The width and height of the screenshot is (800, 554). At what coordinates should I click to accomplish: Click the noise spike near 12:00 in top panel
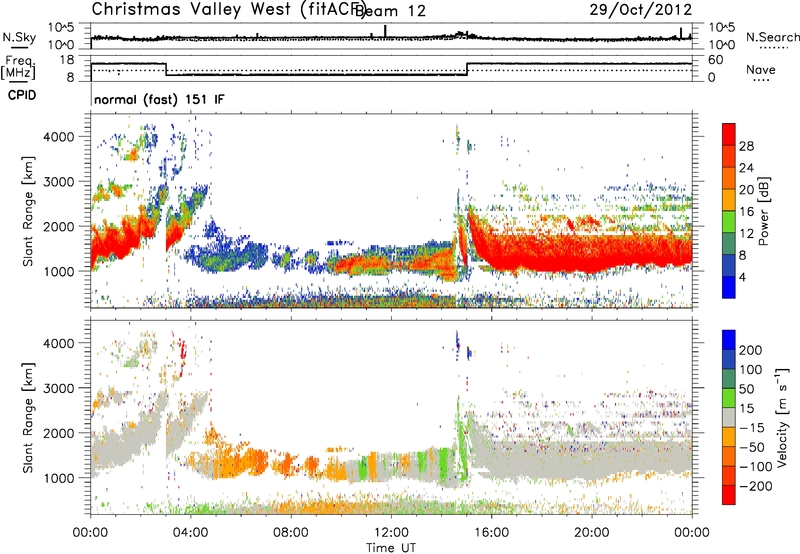(385, 31)
